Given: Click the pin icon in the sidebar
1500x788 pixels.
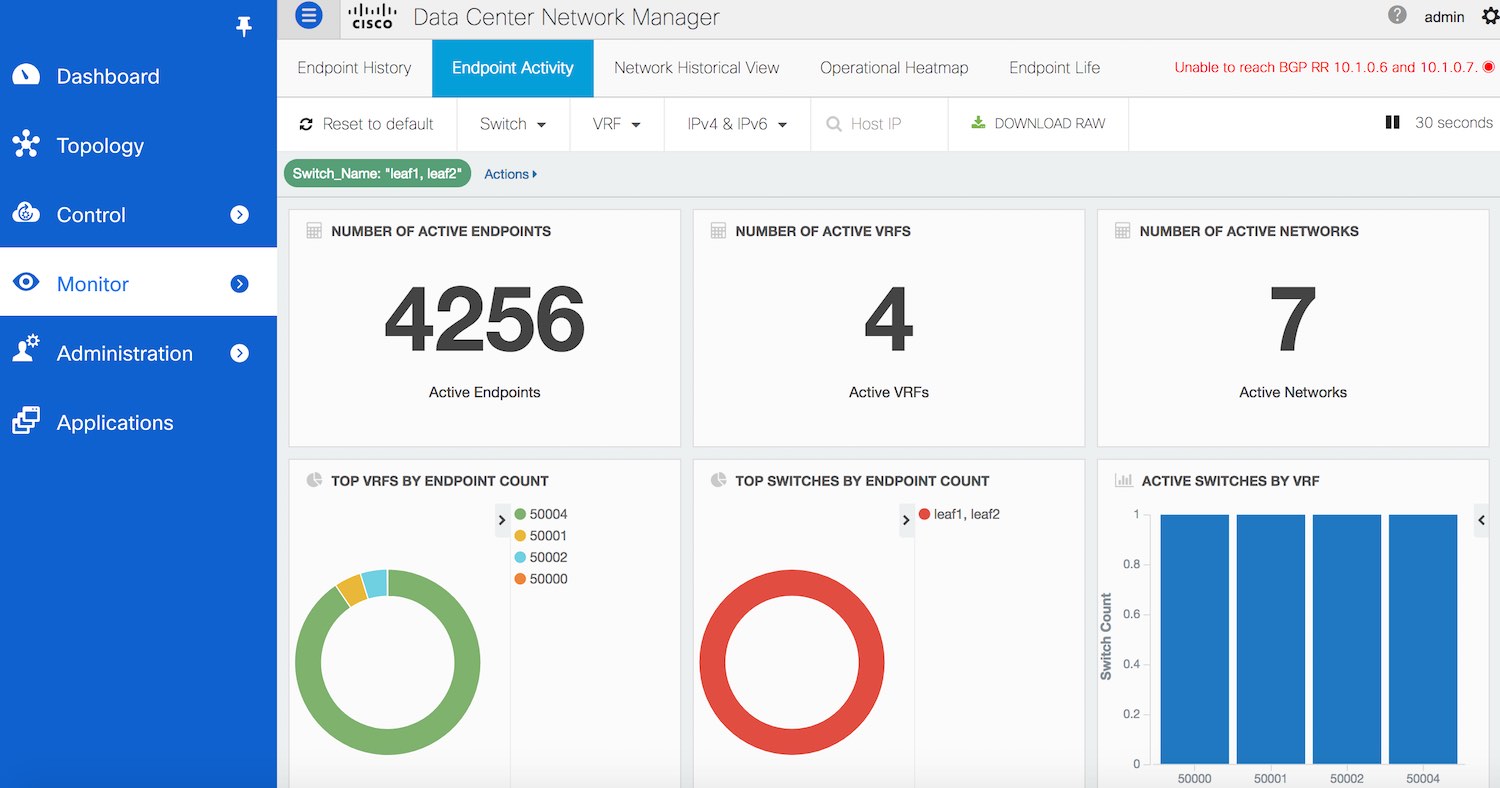Looking at the screenshot, I should (x=244, y=27).
